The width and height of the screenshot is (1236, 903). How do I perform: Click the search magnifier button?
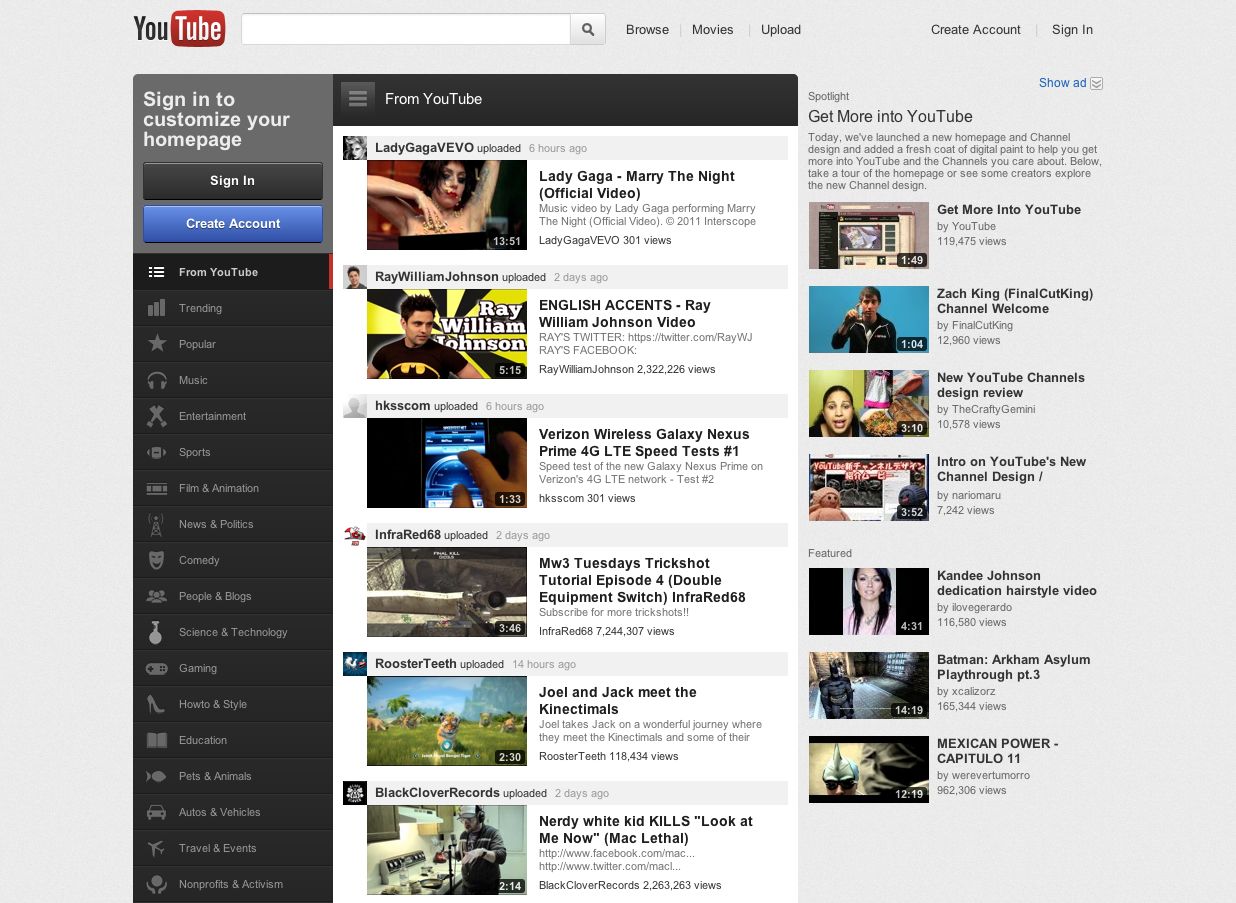coord(588,30)
